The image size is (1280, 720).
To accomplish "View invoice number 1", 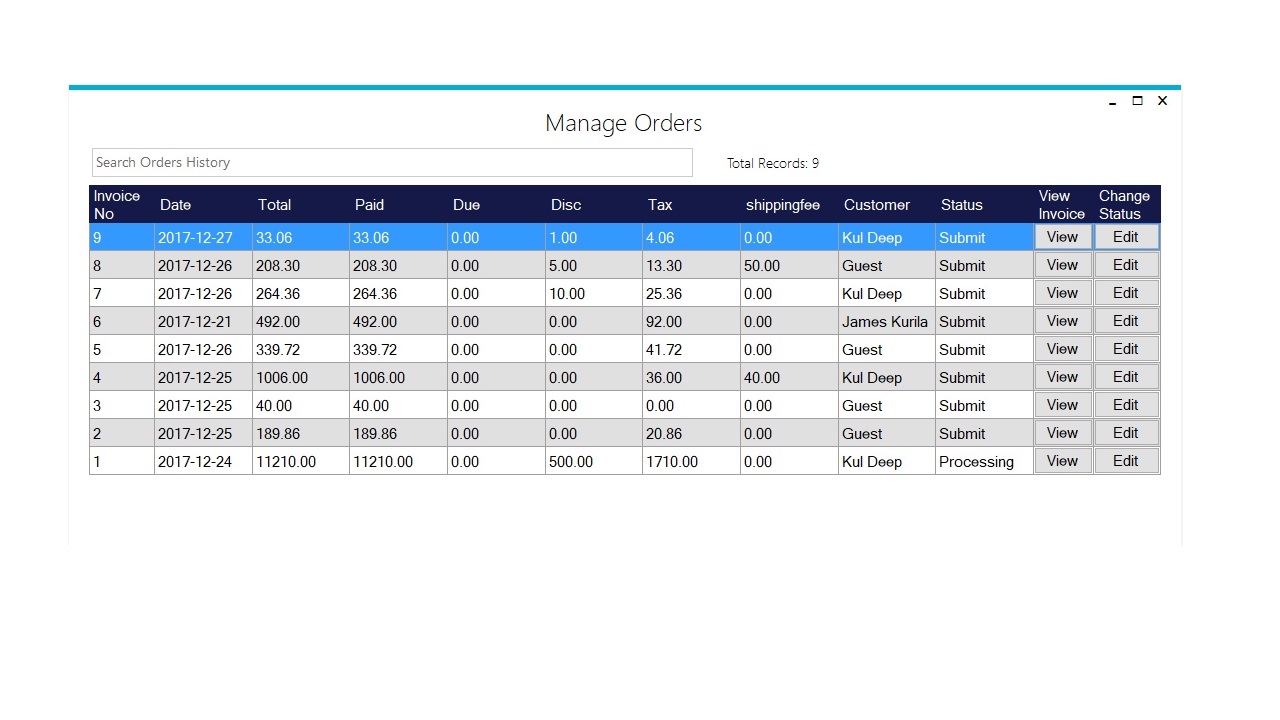I will tap(1062, 461).
